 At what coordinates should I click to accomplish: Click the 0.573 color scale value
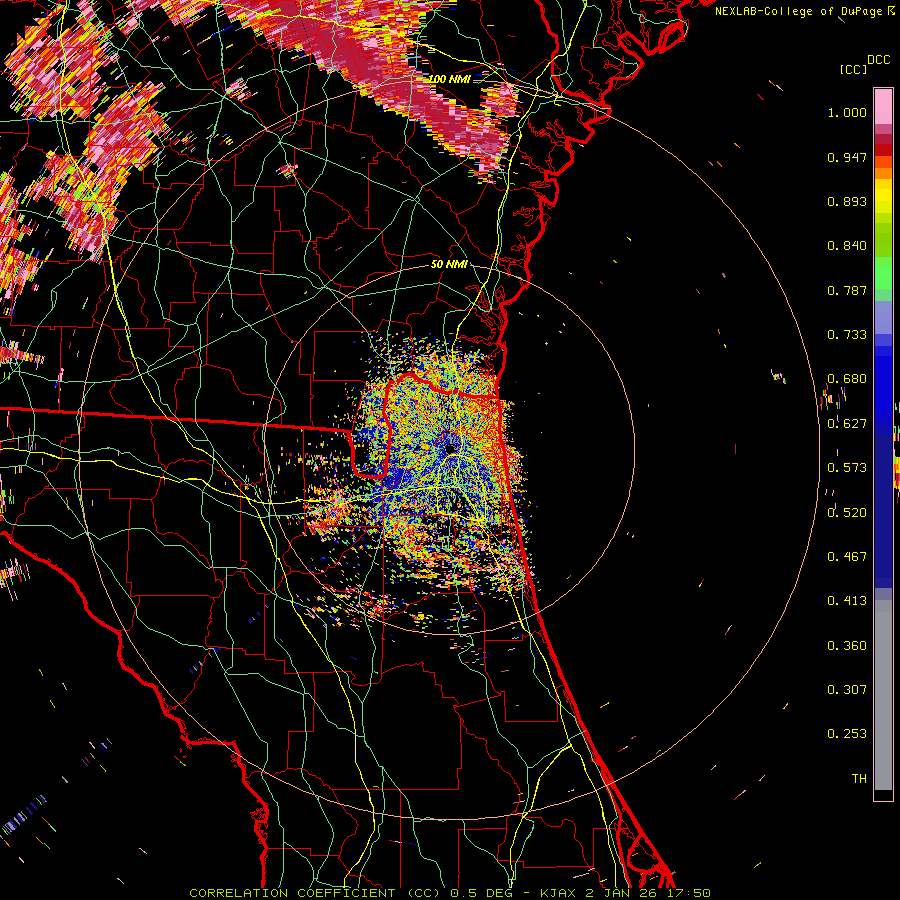coord(847,468)
